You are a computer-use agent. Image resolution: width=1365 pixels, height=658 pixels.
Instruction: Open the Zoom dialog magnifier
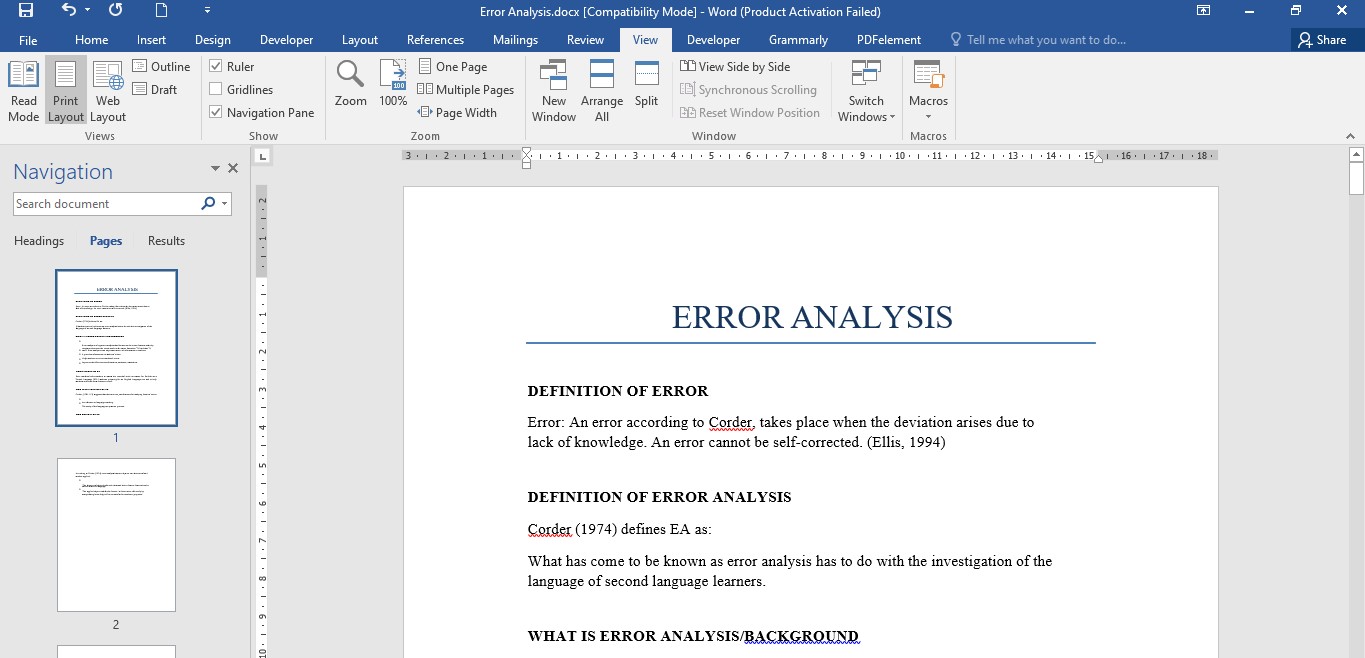tap(350, 84)
